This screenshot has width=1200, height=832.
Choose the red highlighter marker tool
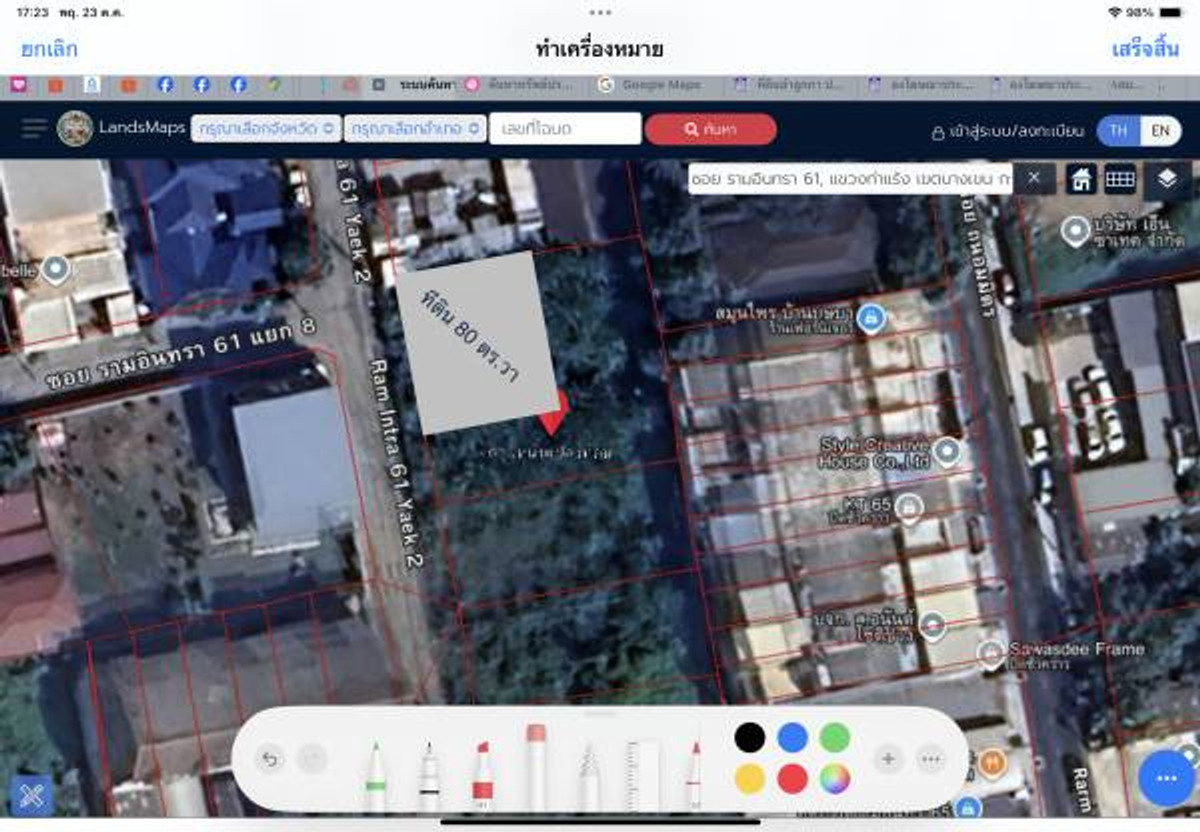point(482,775)
